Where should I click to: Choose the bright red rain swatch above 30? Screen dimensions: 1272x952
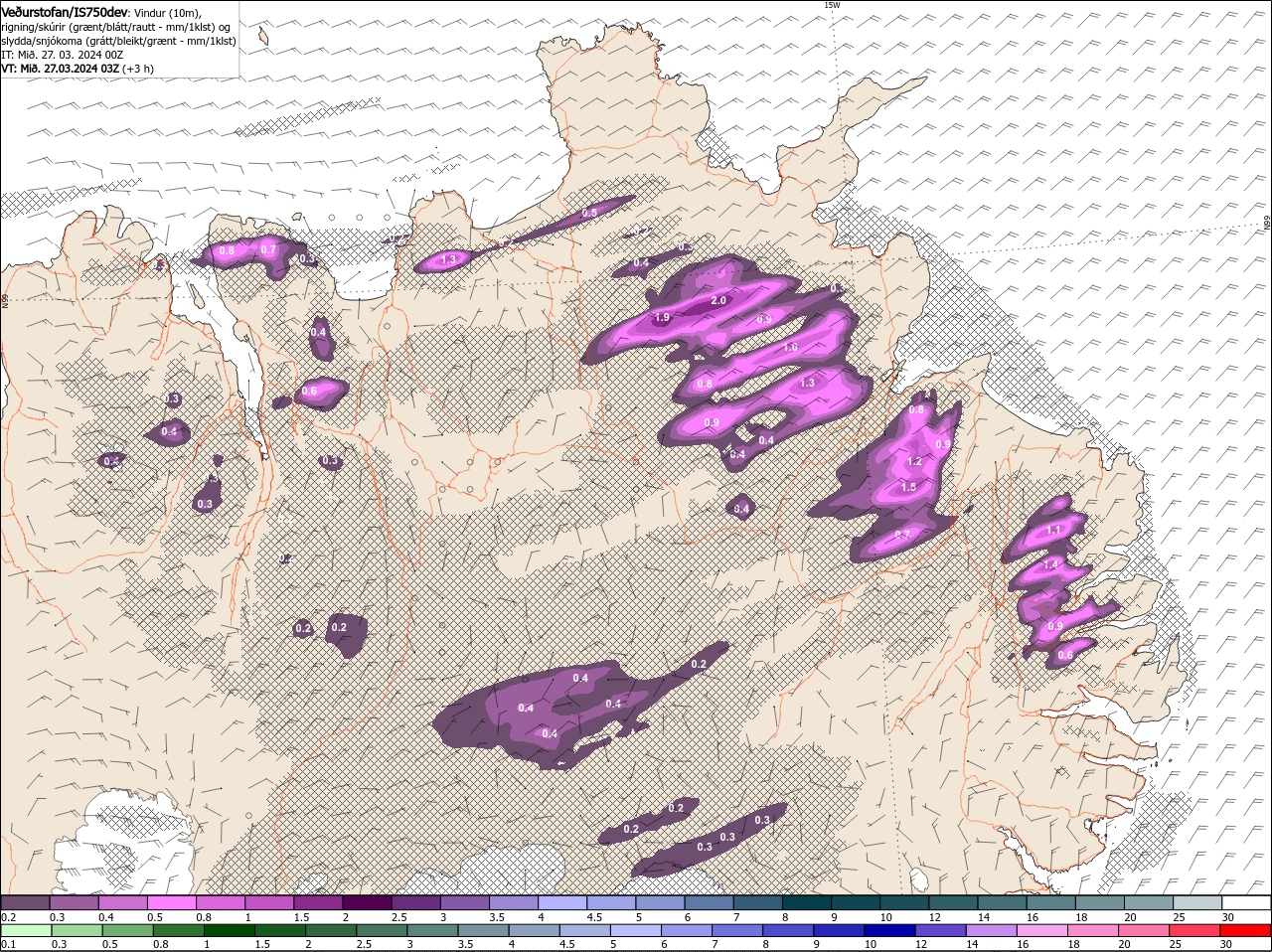[x=1246, y=931]
